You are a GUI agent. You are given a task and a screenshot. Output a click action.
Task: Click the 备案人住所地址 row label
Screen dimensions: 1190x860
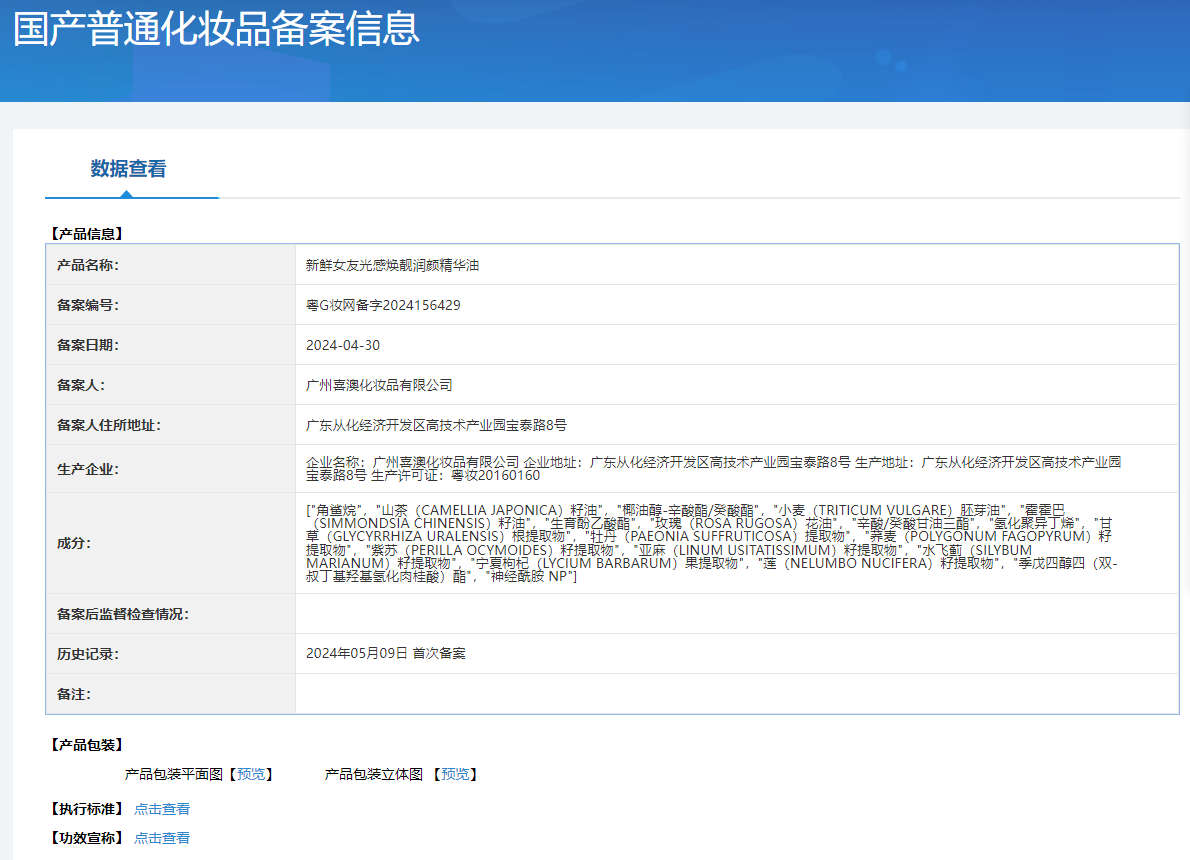pyautogui.click(x=109, y=425)
